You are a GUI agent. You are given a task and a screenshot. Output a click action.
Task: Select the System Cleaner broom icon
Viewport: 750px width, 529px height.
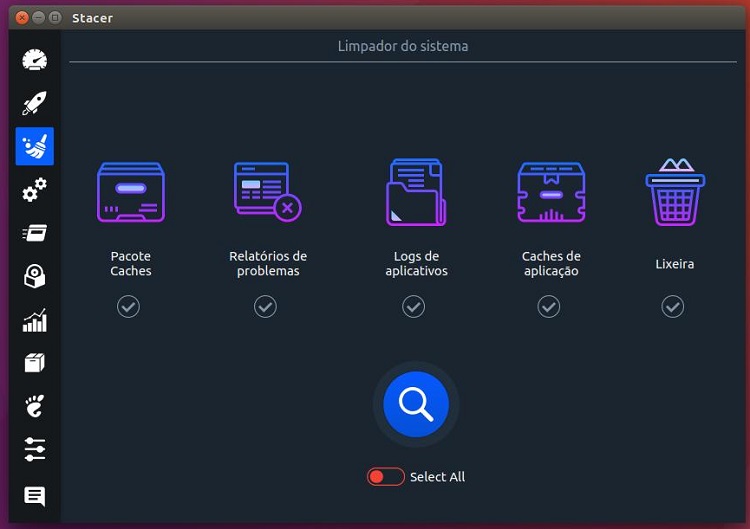coord(34,146)
